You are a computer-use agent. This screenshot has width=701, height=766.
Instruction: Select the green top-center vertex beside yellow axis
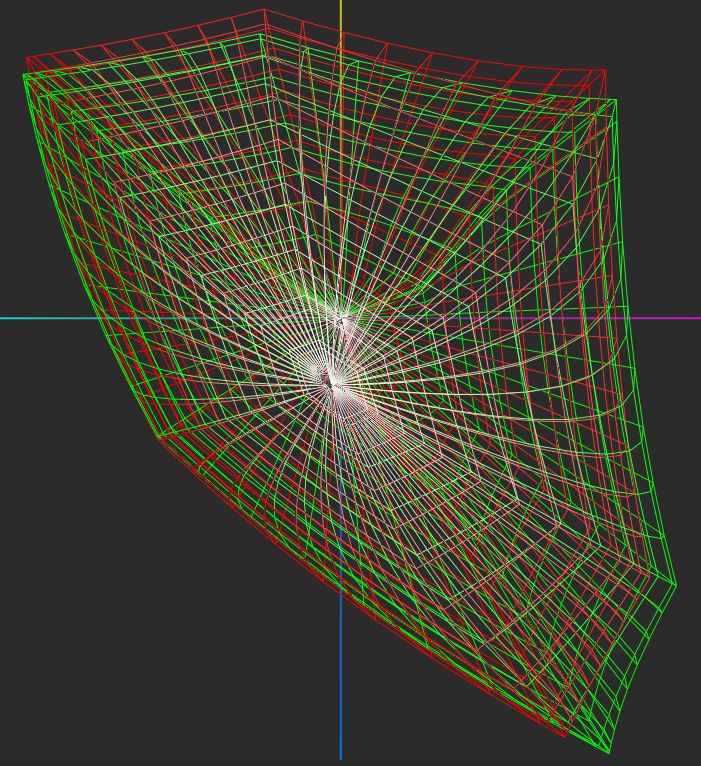tap(262, 35)
